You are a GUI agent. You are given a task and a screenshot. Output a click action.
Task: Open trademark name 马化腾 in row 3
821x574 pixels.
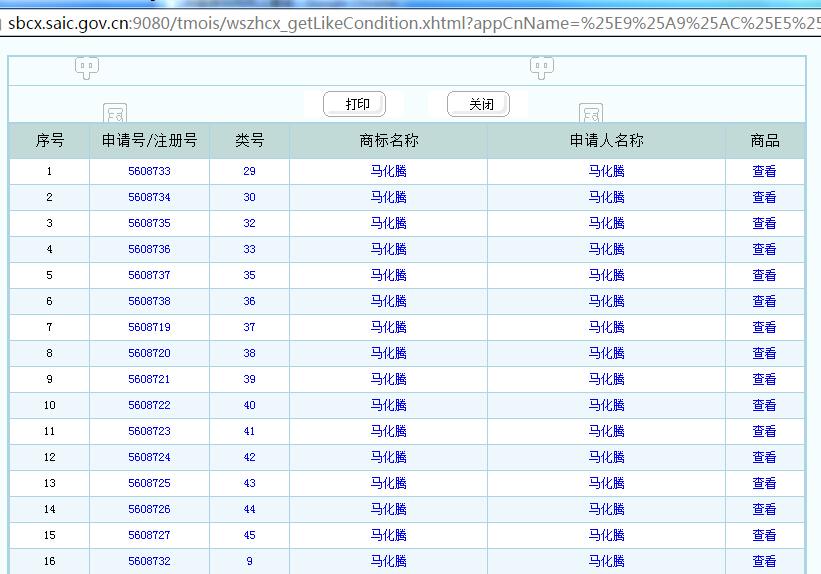click(x=388, y=223)
